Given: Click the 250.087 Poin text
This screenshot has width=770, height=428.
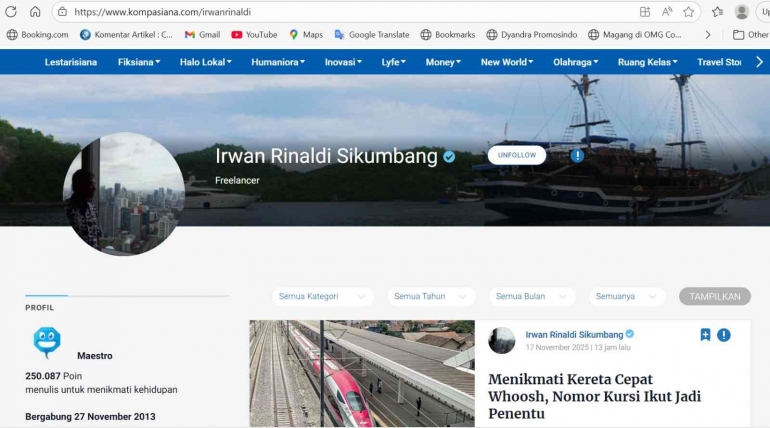Looking at the screenshot, I should tap(54, 376).
